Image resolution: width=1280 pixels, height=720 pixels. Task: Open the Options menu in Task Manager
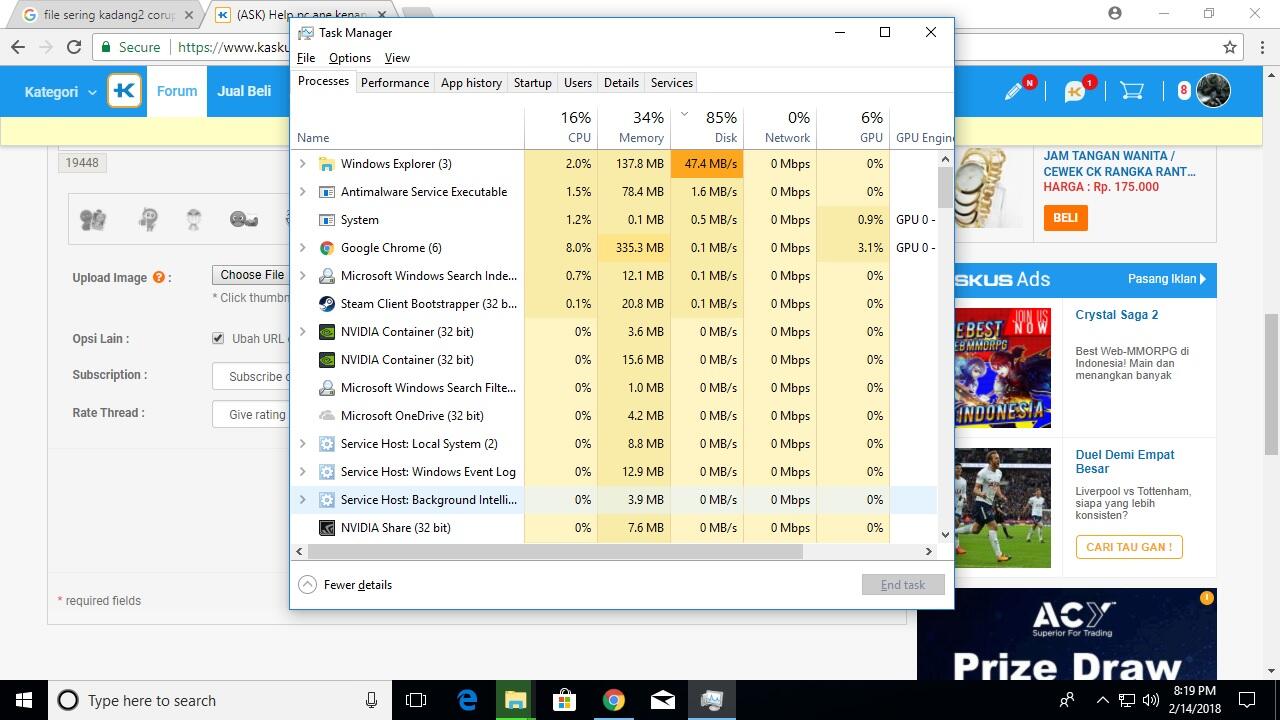pos(350,58)
